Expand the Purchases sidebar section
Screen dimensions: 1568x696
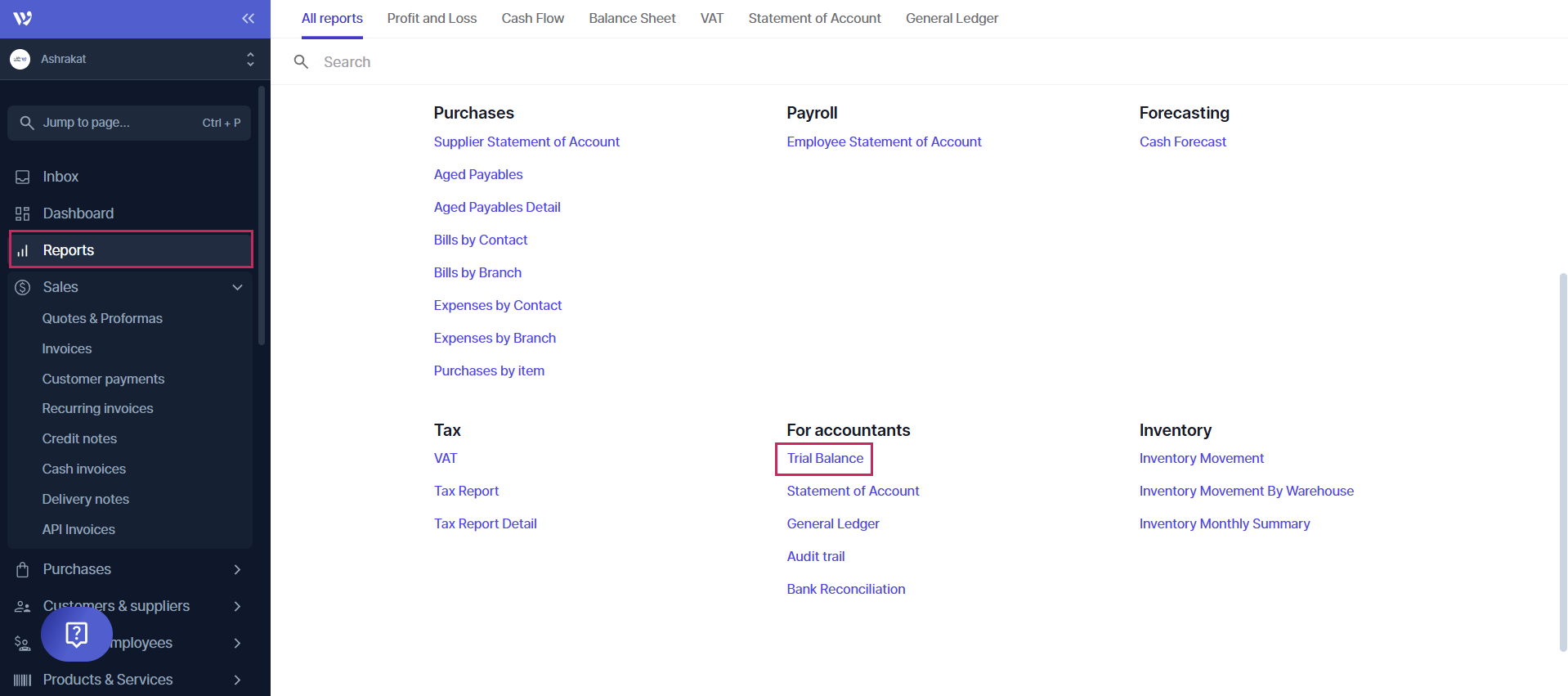point(237,569)
